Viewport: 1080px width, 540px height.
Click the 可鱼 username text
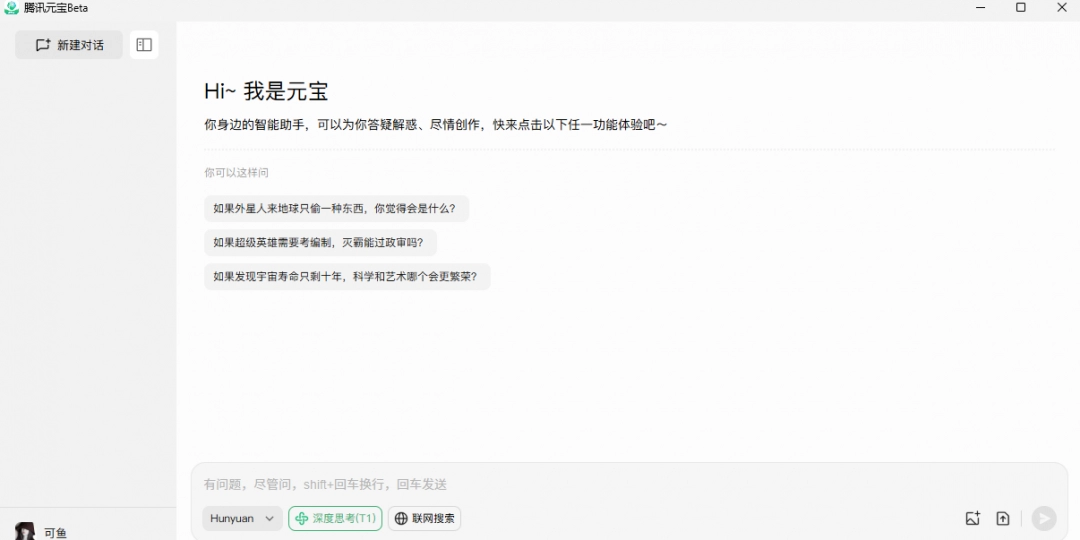tap(55, 533)
